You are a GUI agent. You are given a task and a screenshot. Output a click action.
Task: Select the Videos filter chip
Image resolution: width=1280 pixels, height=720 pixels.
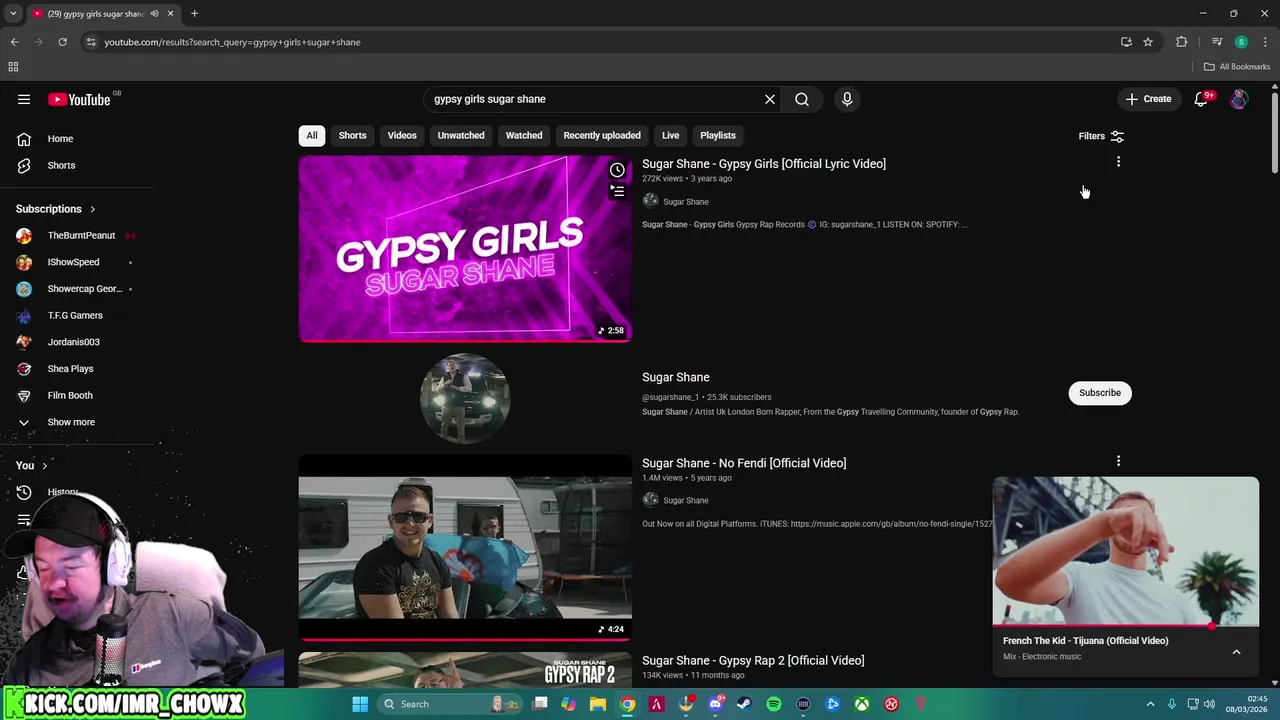click(402, 135)
